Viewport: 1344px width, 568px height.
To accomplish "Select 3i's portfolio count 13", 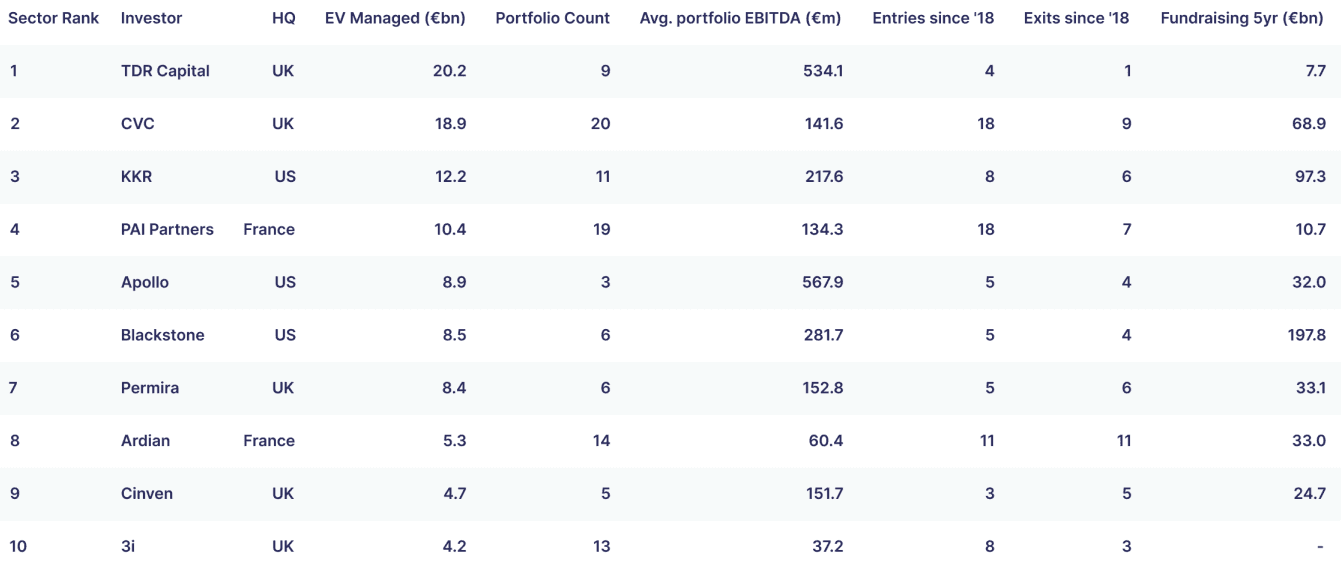I will tap(601, 547).
